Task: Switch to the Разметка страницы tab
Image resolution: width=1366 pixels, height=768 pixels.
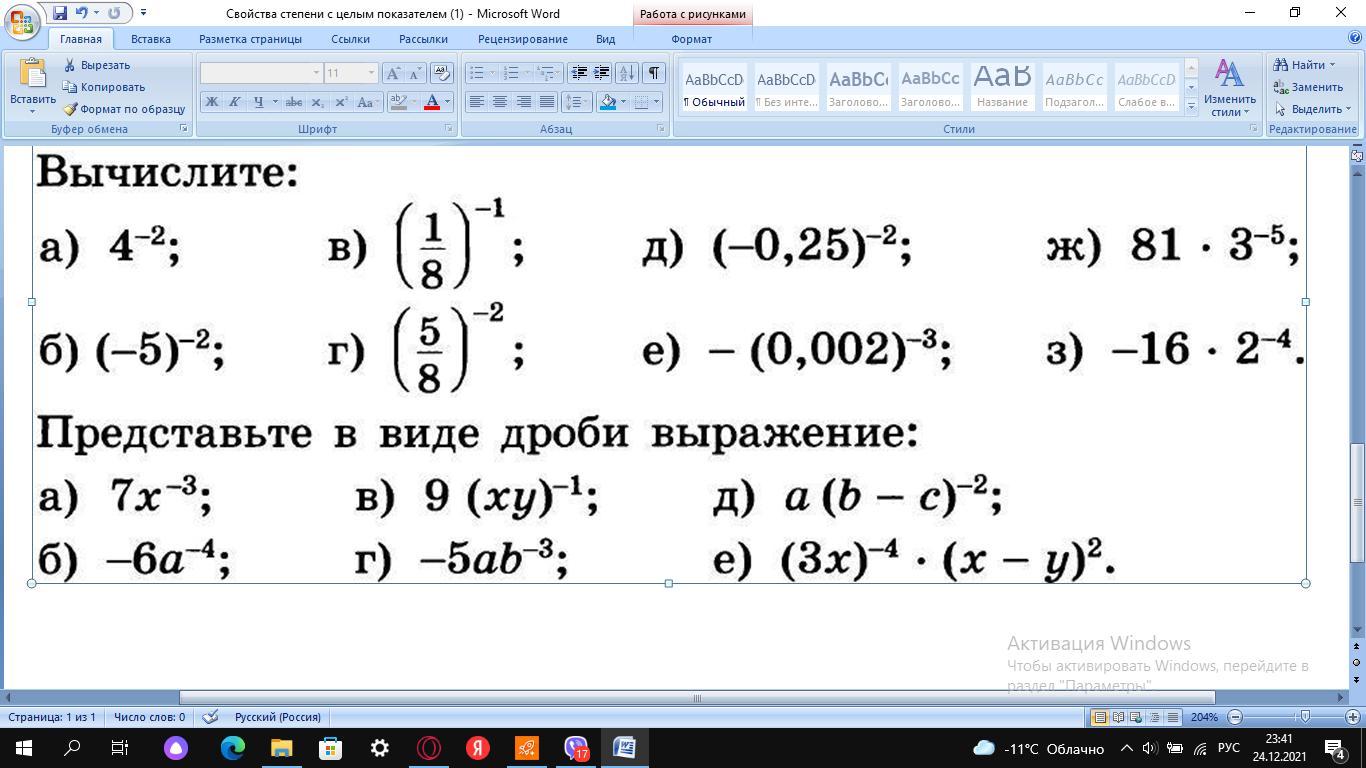Action: pos(250,39)
